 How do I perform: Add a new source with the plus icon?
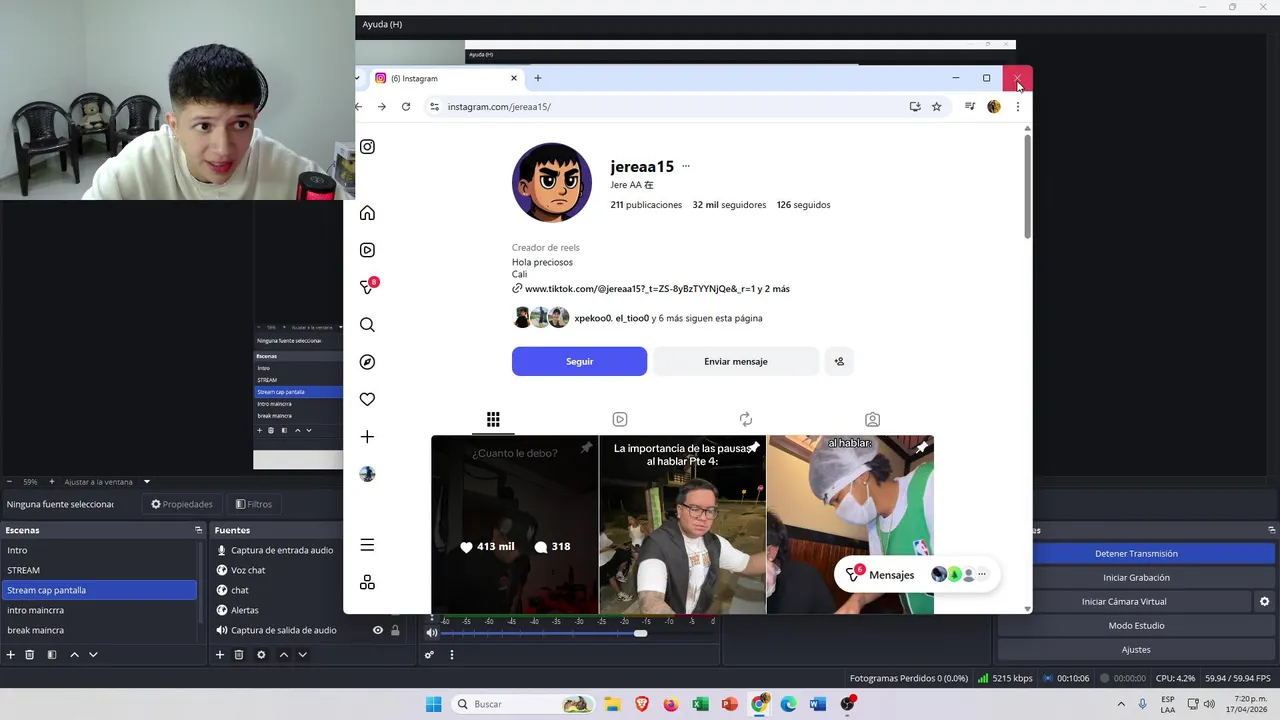220,655
